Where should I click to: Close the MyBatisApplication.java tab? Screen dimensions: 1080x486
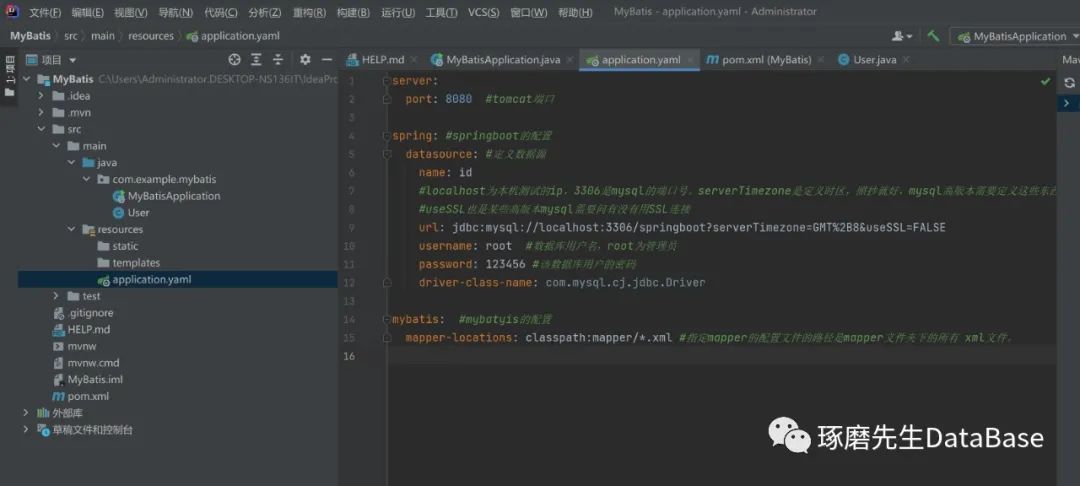[570, 60]
